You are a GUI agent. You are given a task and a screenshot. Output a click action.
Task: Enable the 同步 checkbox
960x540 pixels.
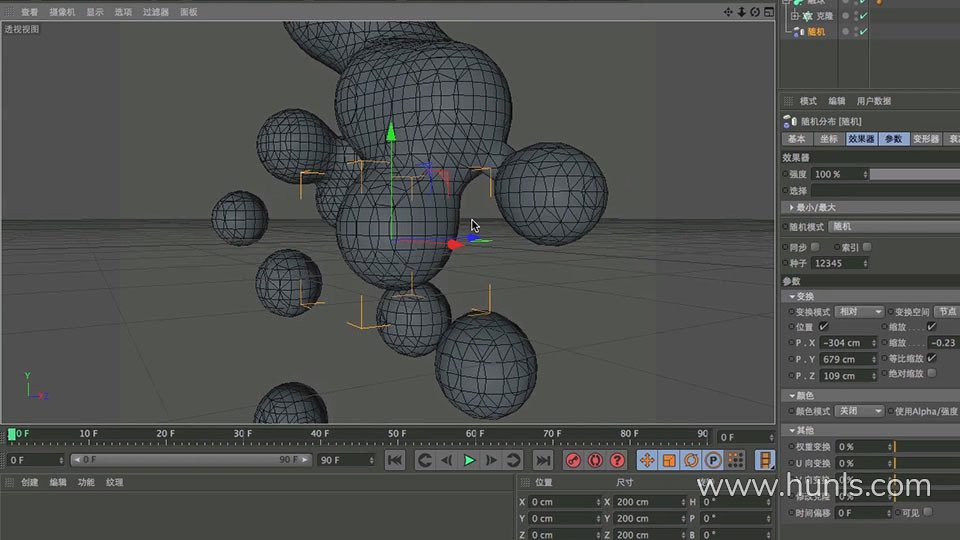click(815, 247)
